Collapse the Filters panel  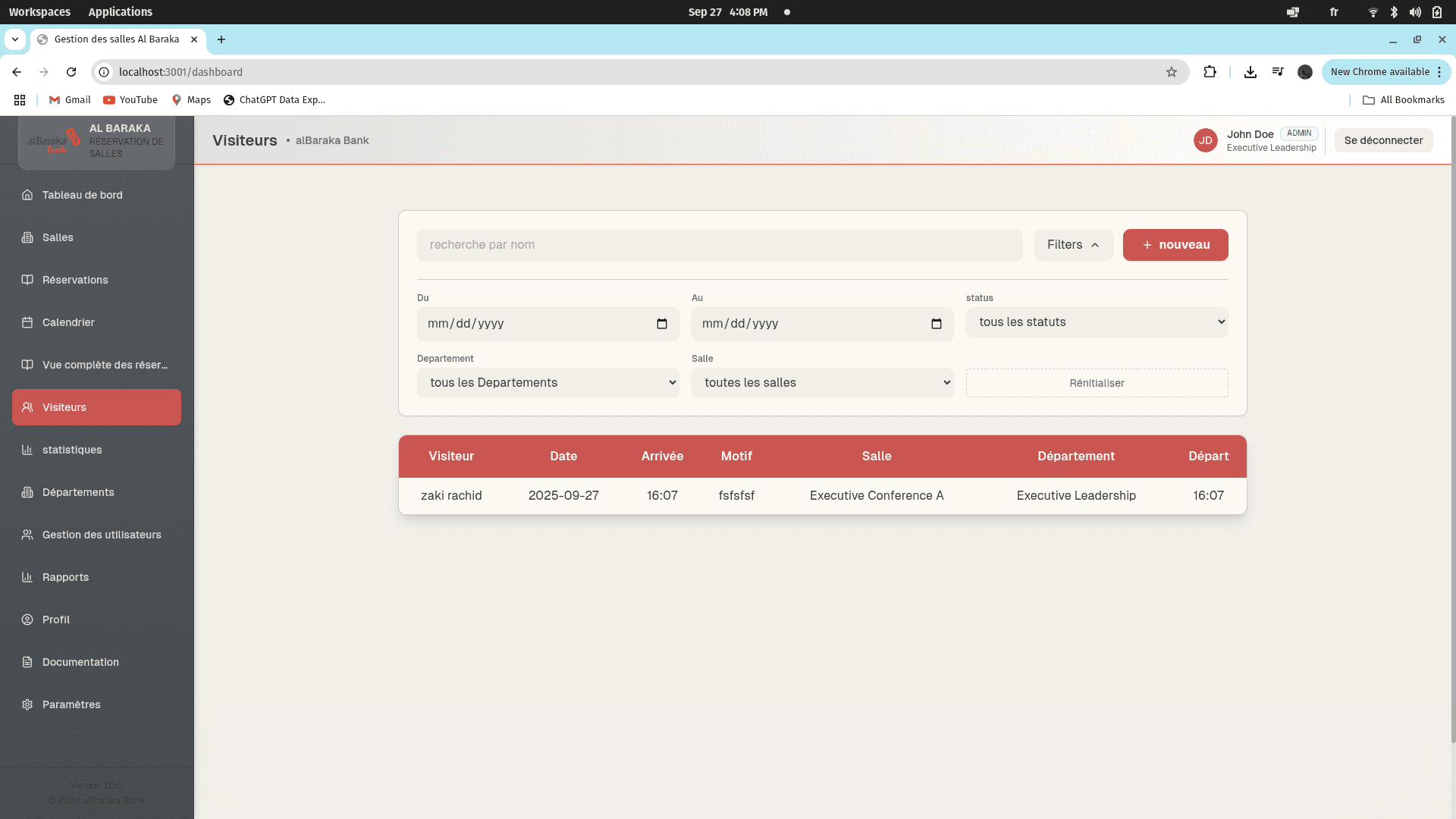pyautogui.click(x=1073, y=245)
